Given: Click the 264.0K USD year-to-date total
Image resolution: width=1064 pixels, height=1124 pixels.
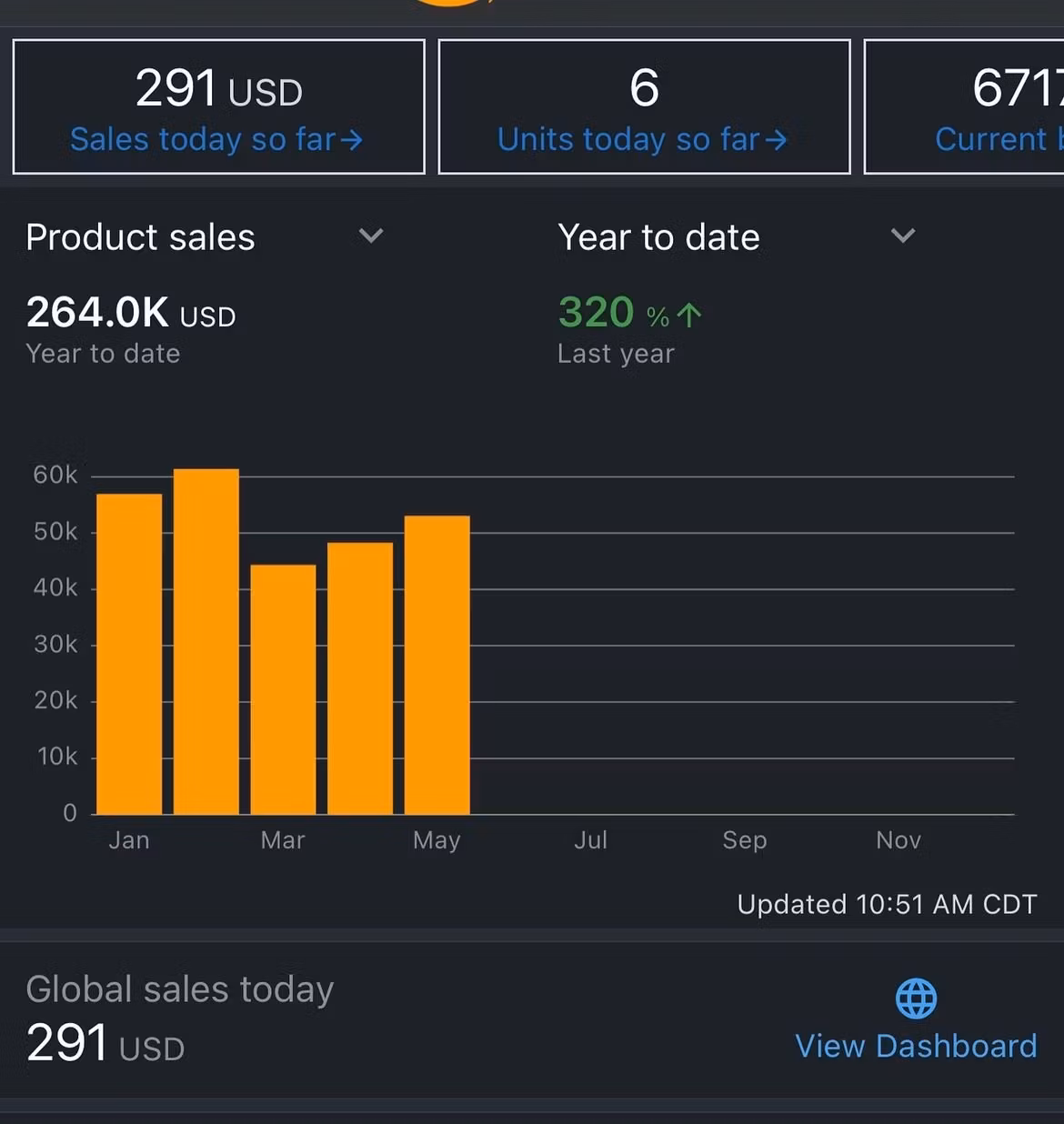Looking at the screenshot, I should 131,313.
